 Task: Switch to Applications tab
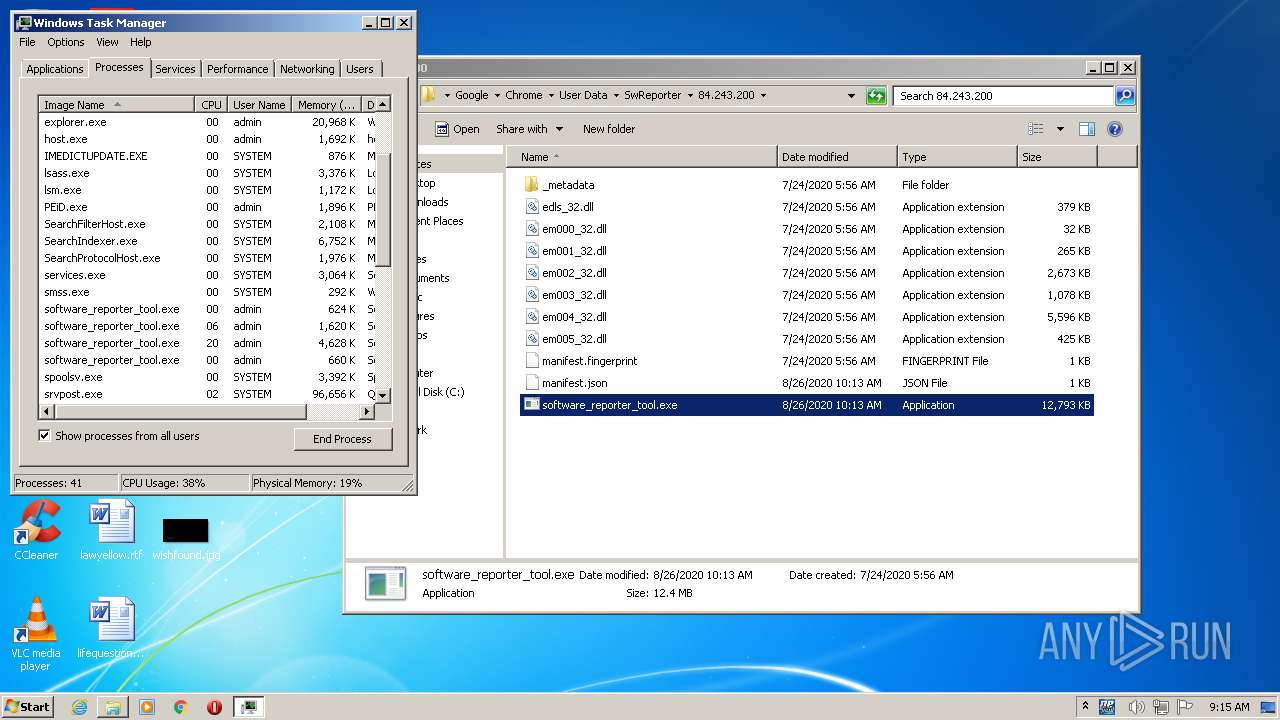[54, 69]
